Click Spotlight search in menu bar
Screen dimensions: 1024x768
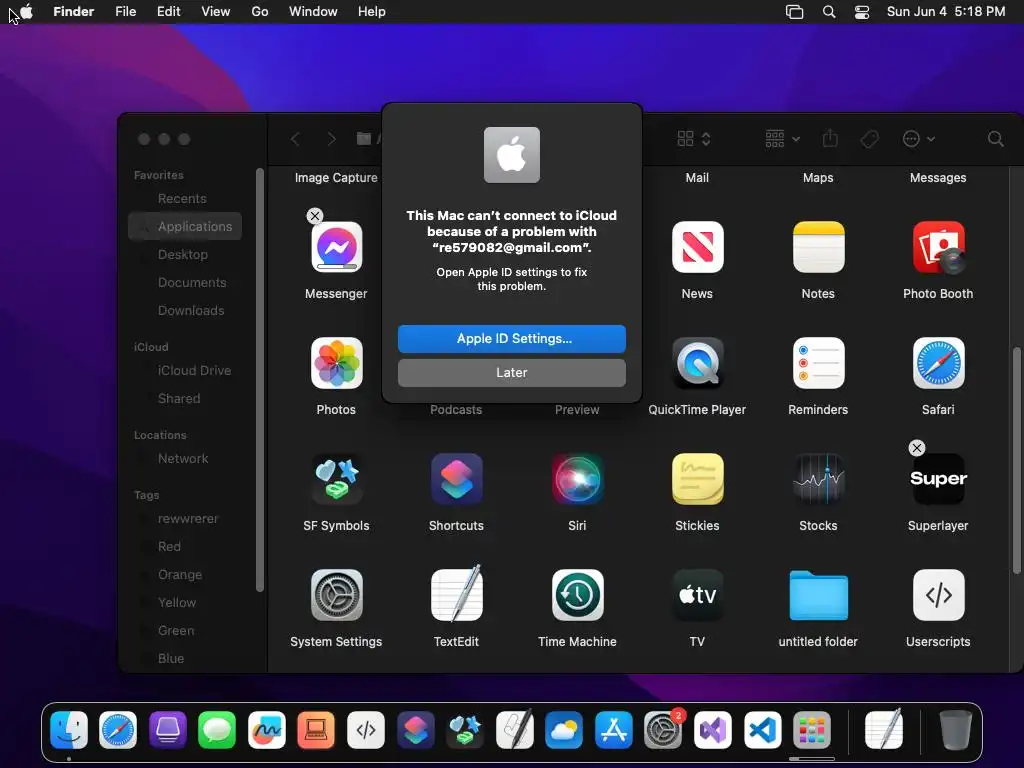click(829, 12)
